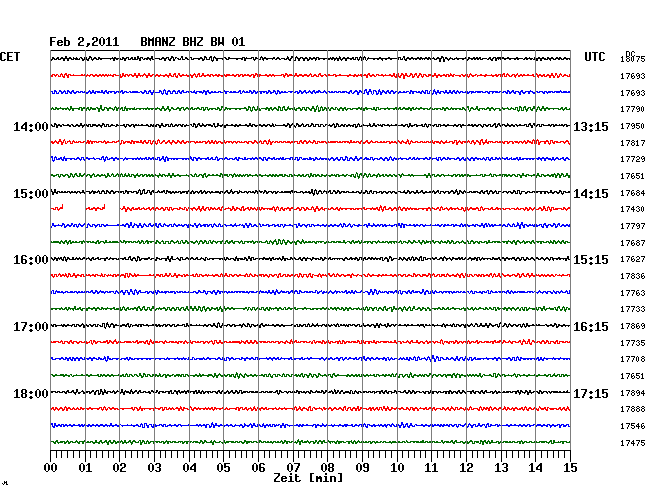Screen dimensions: 650x494
Task: Click the DC value 17687
Action: click(633, 243)
